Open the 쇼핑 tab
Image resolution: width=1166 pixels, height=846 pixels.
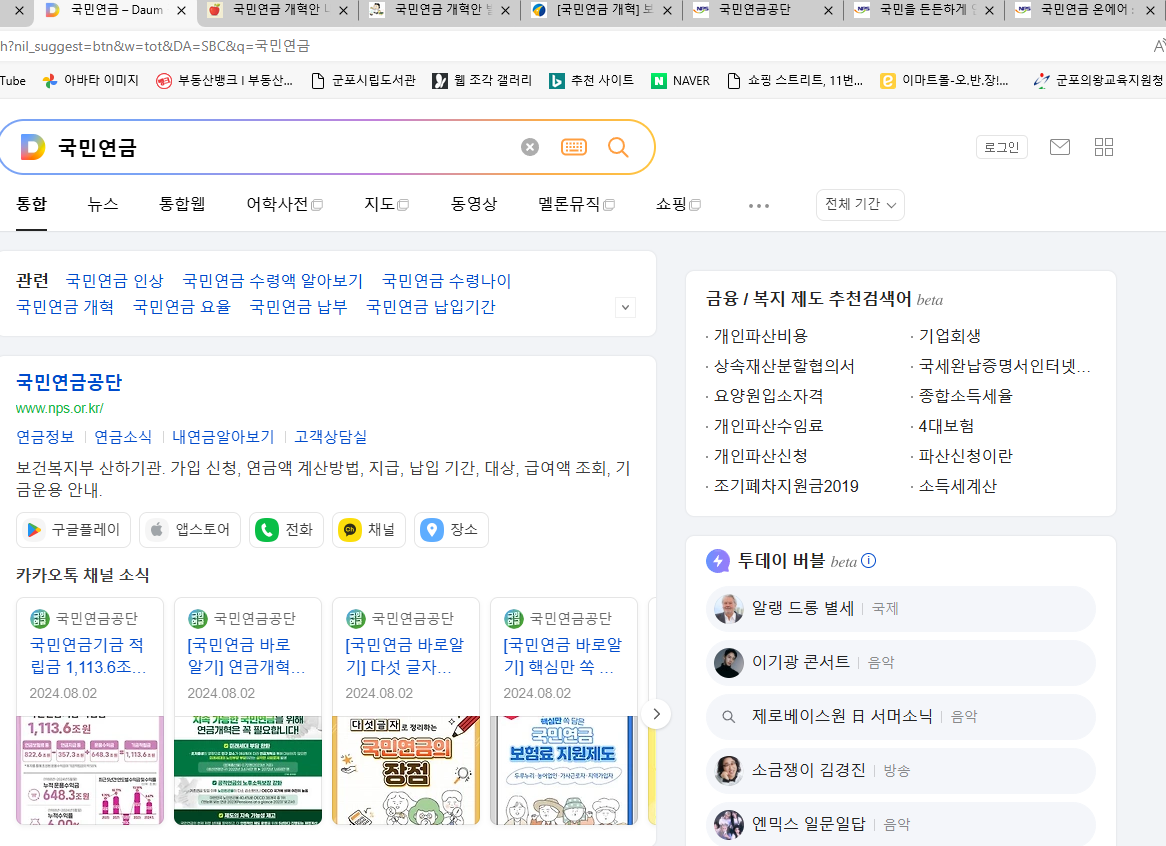tap(678, 204)
